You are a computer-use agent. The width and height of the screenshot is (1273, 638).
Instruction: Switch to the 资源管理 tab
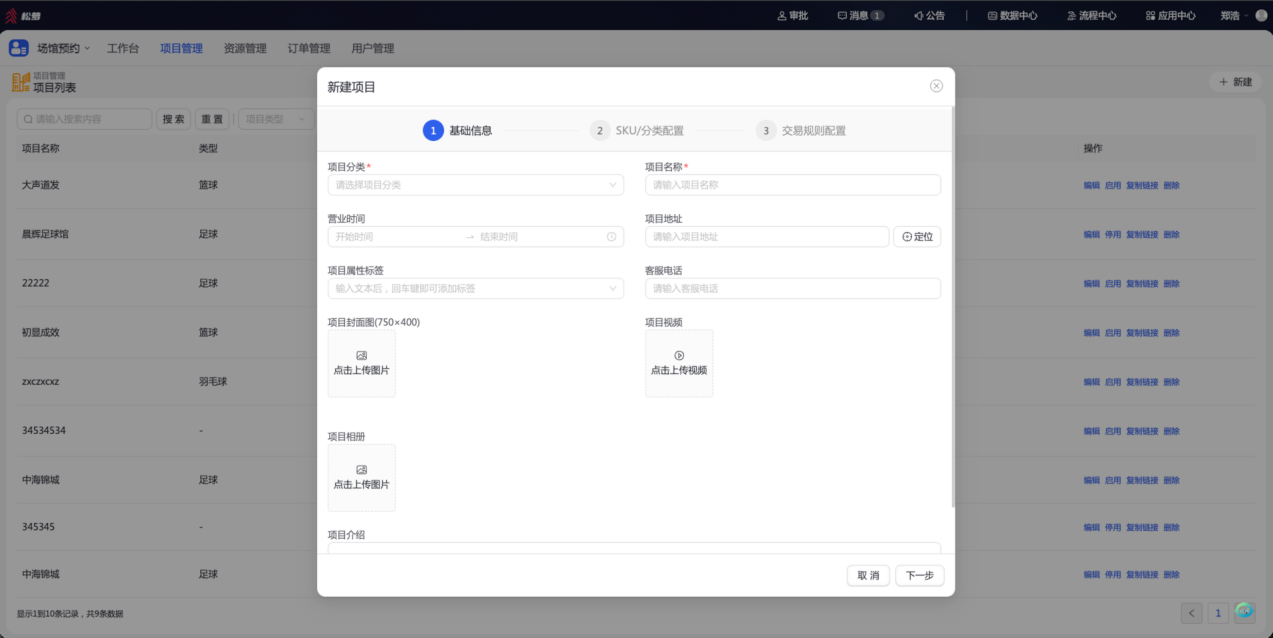[245, 48]
